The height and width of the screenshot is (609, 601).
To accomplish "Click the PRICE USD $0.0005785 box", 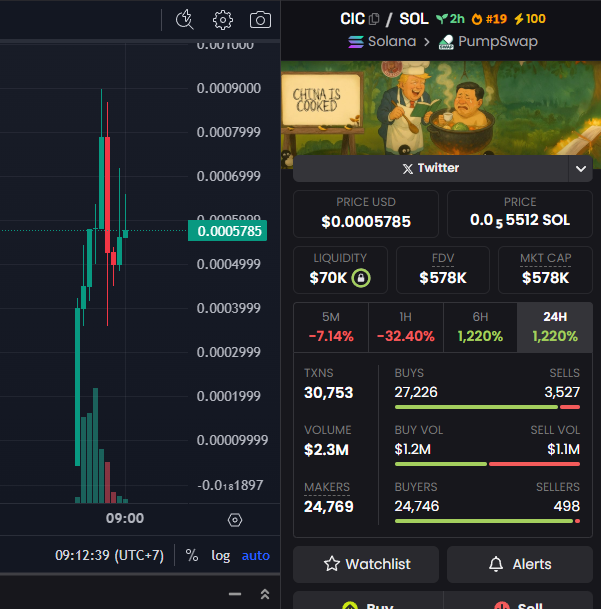I will 366,214.
